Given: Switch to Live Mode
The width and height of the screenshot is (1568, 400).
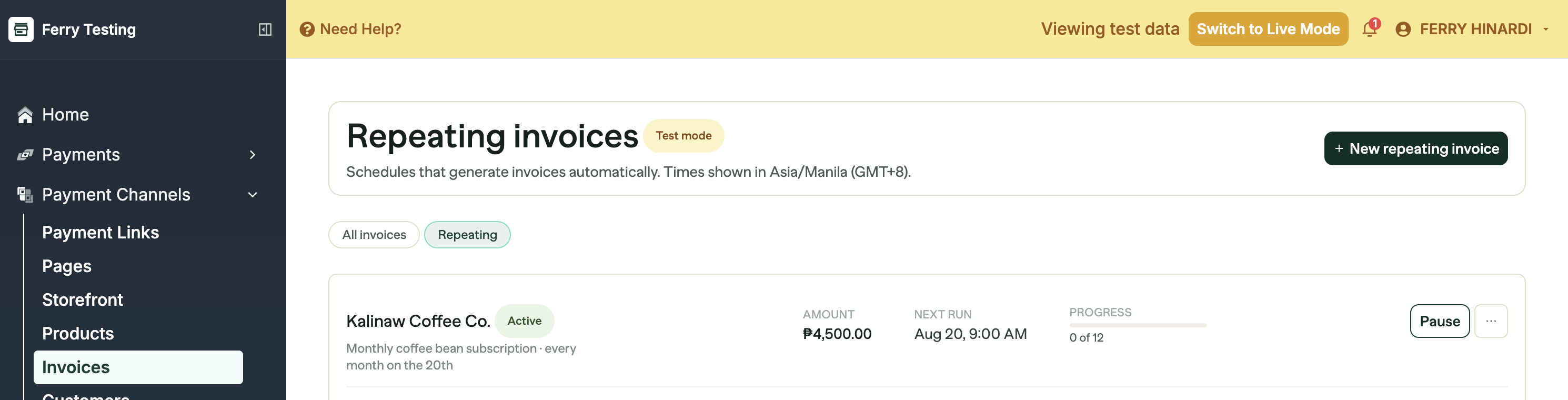Looking at the screenshot, I should tap(1268, 28).
